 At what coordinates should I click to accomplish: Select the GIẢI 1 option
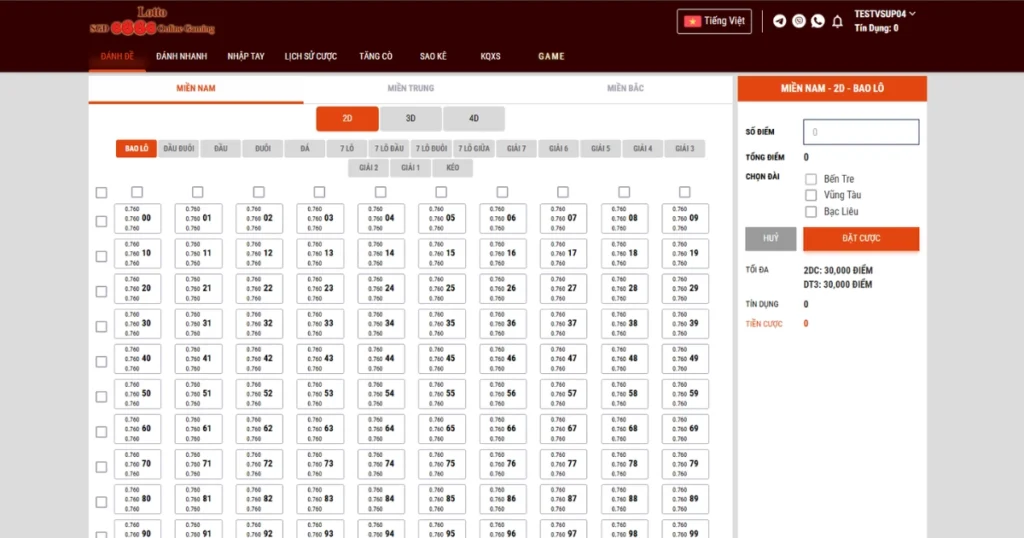pos(410,168)
